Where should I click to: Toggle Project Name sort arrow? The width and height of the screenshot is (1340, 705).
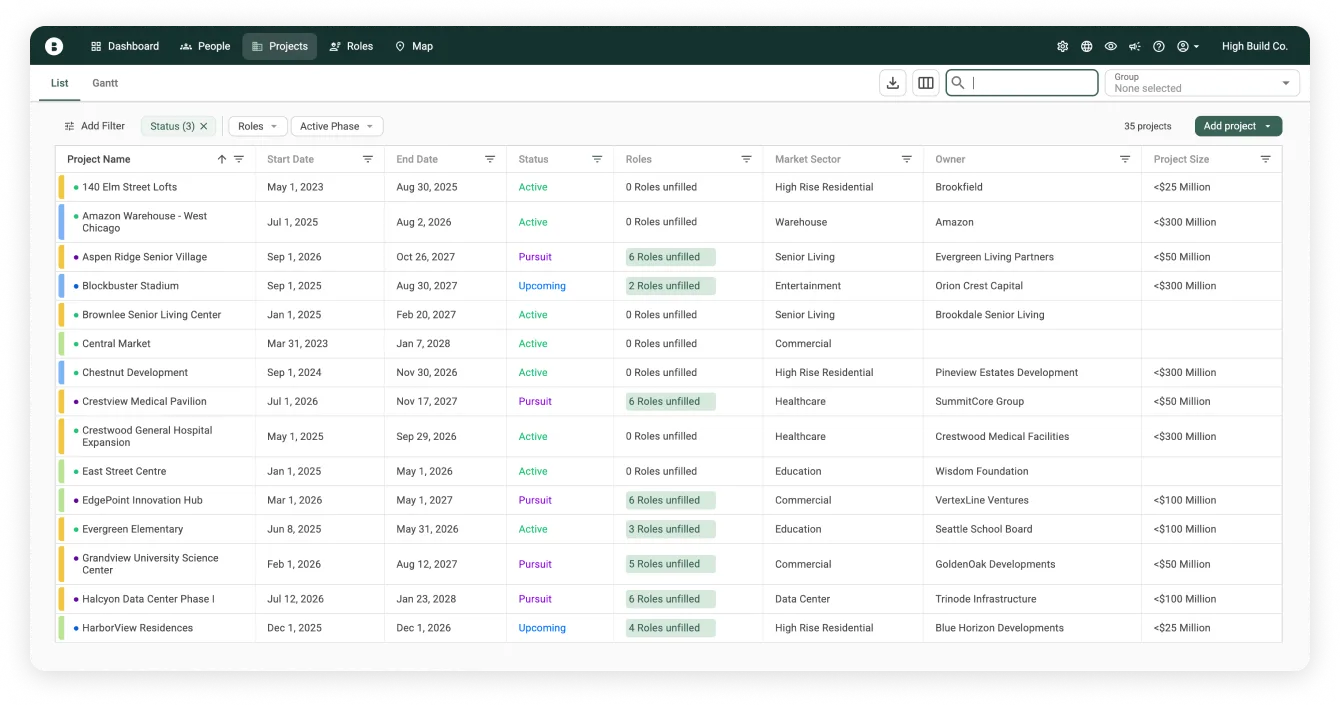coord(222,159)
